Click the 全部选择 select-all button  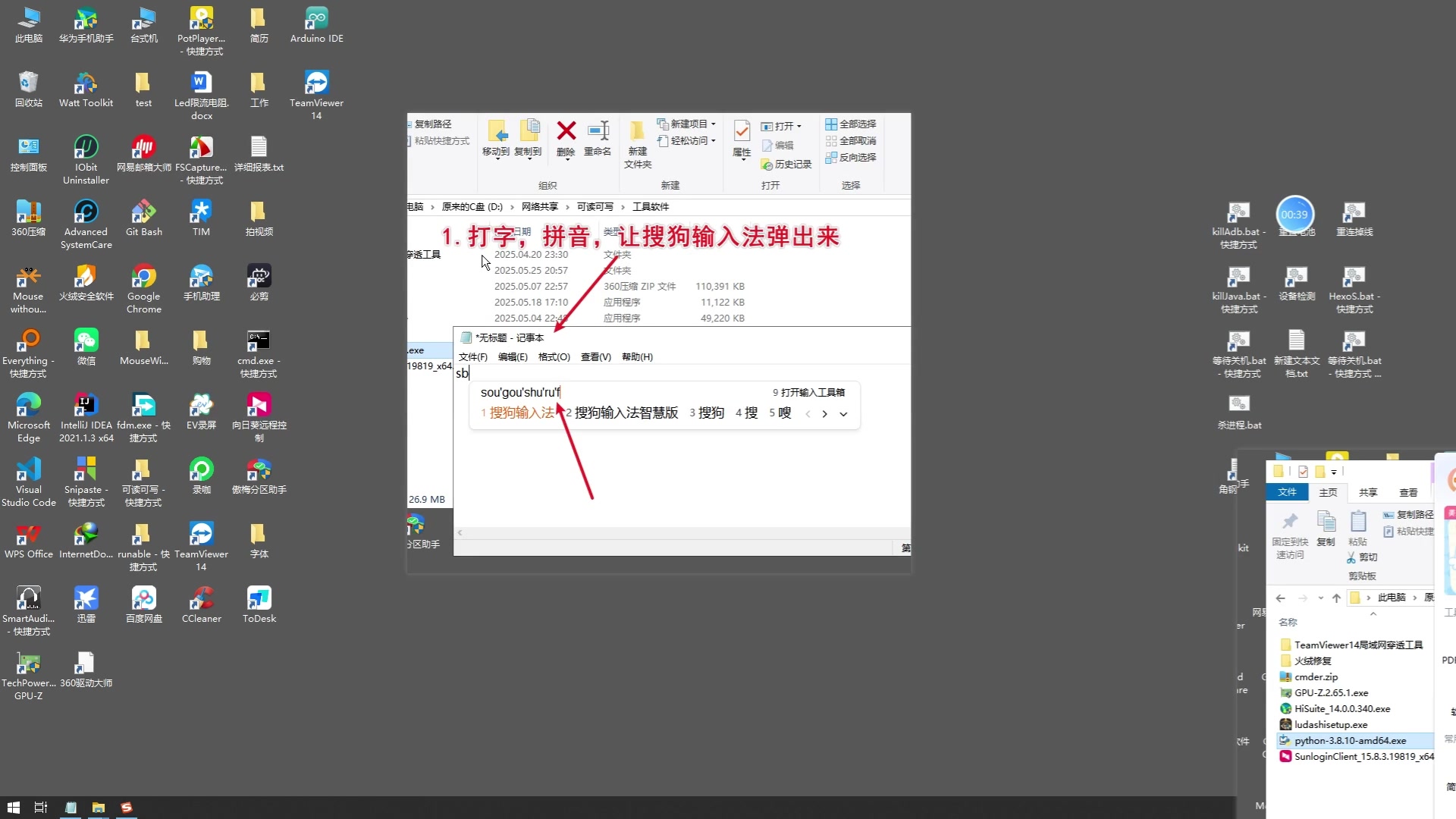(x=851, y=124)
